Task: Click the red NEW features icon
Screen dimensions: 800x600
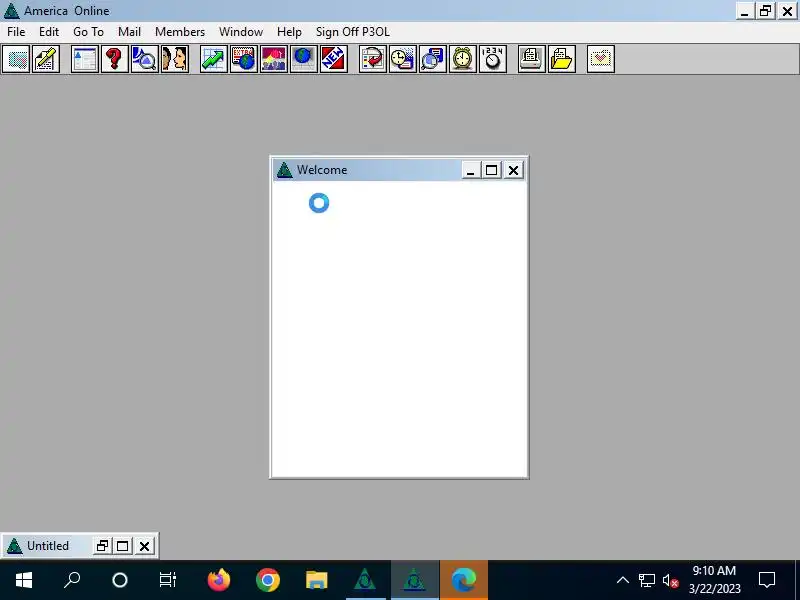Action: [334, 59]
